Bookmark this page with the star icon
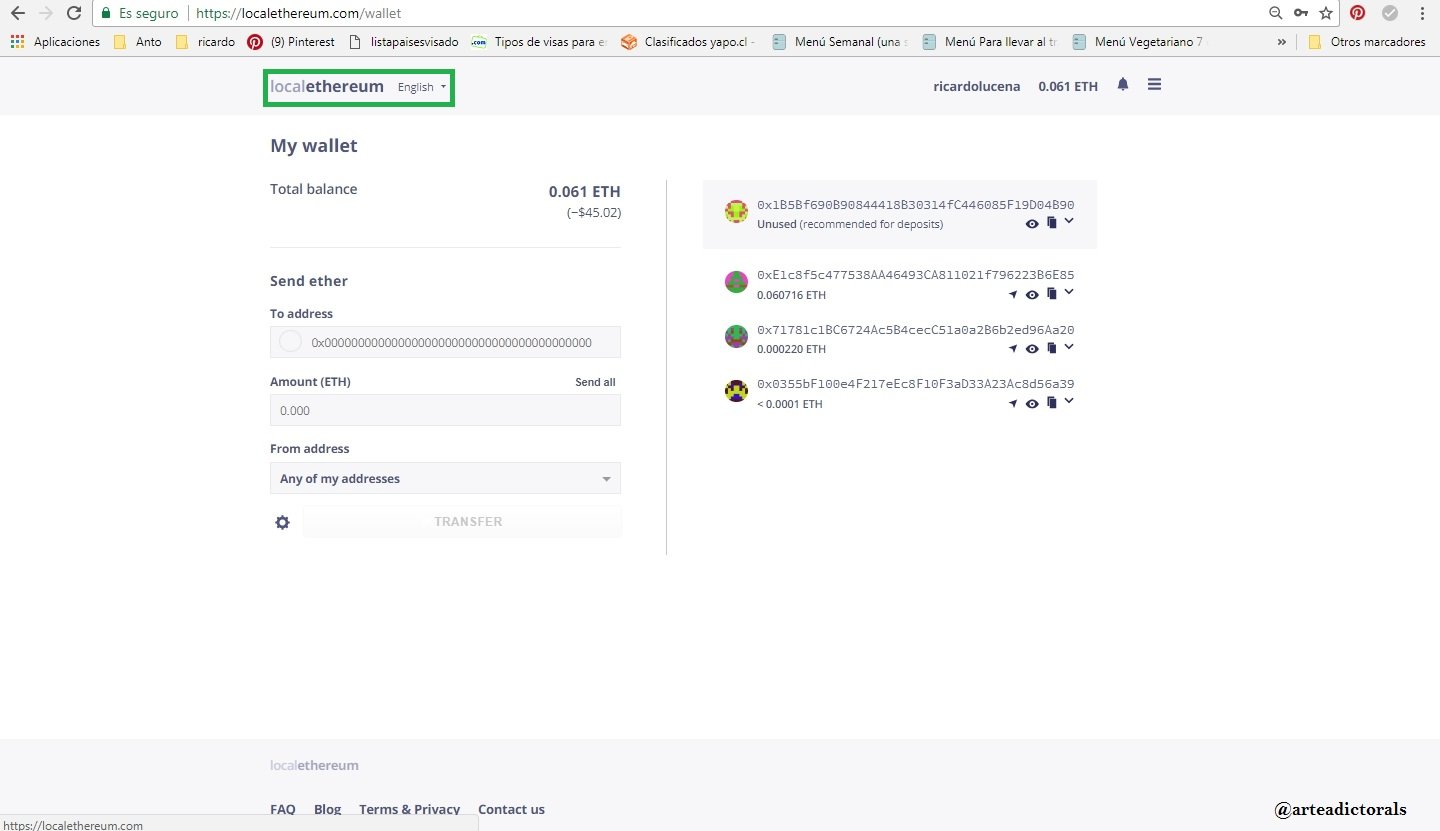 1326,13
